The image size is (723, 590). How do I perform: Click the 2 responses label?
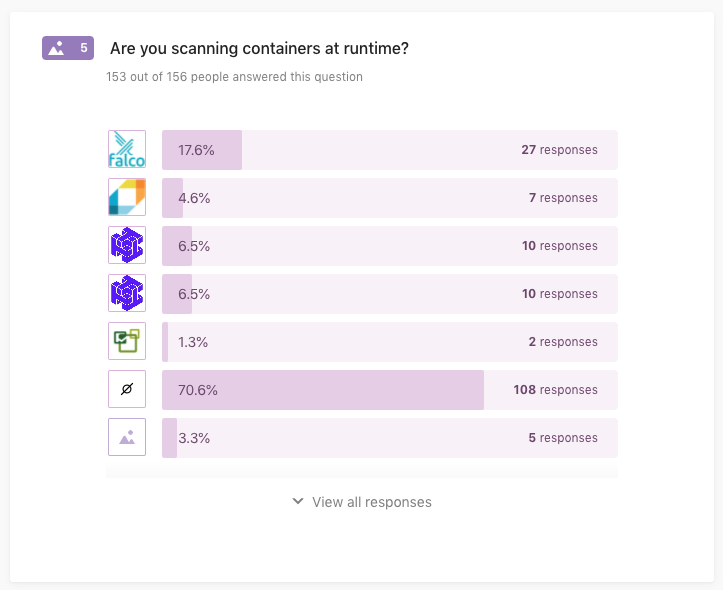(563, 342)
